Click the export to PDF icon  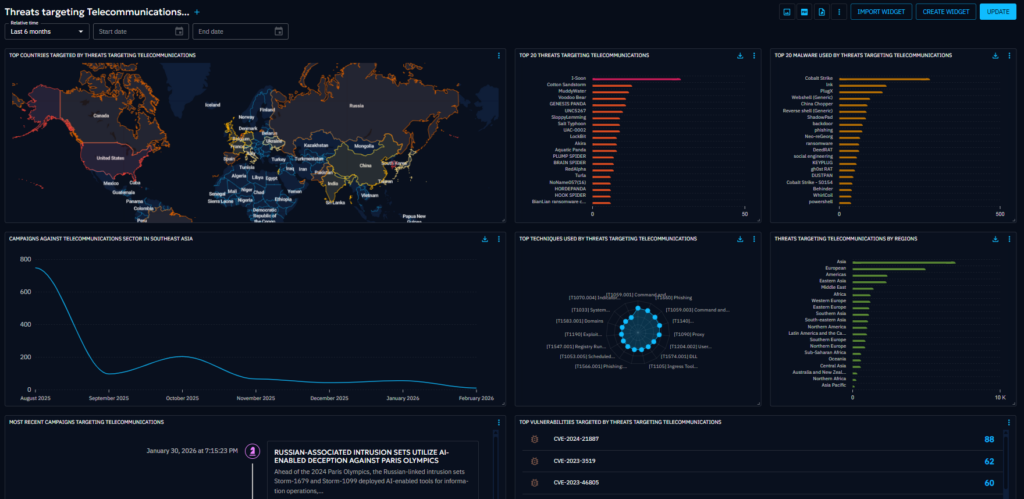[x=805, y=12]
